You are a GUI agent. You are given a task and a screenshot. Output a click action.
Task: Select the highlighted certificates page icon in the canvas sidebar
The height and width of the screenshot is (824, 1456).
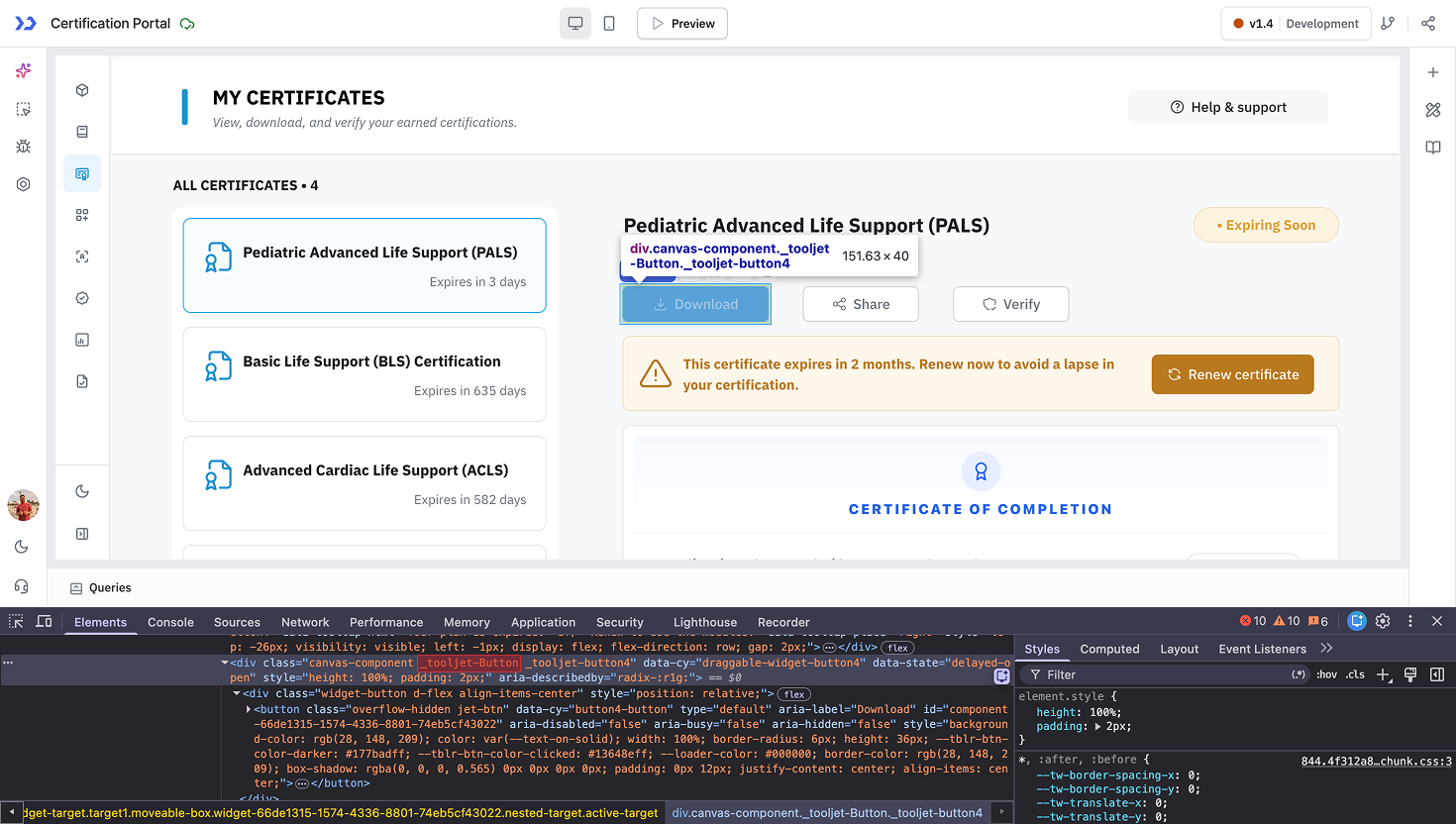[82, 174]
